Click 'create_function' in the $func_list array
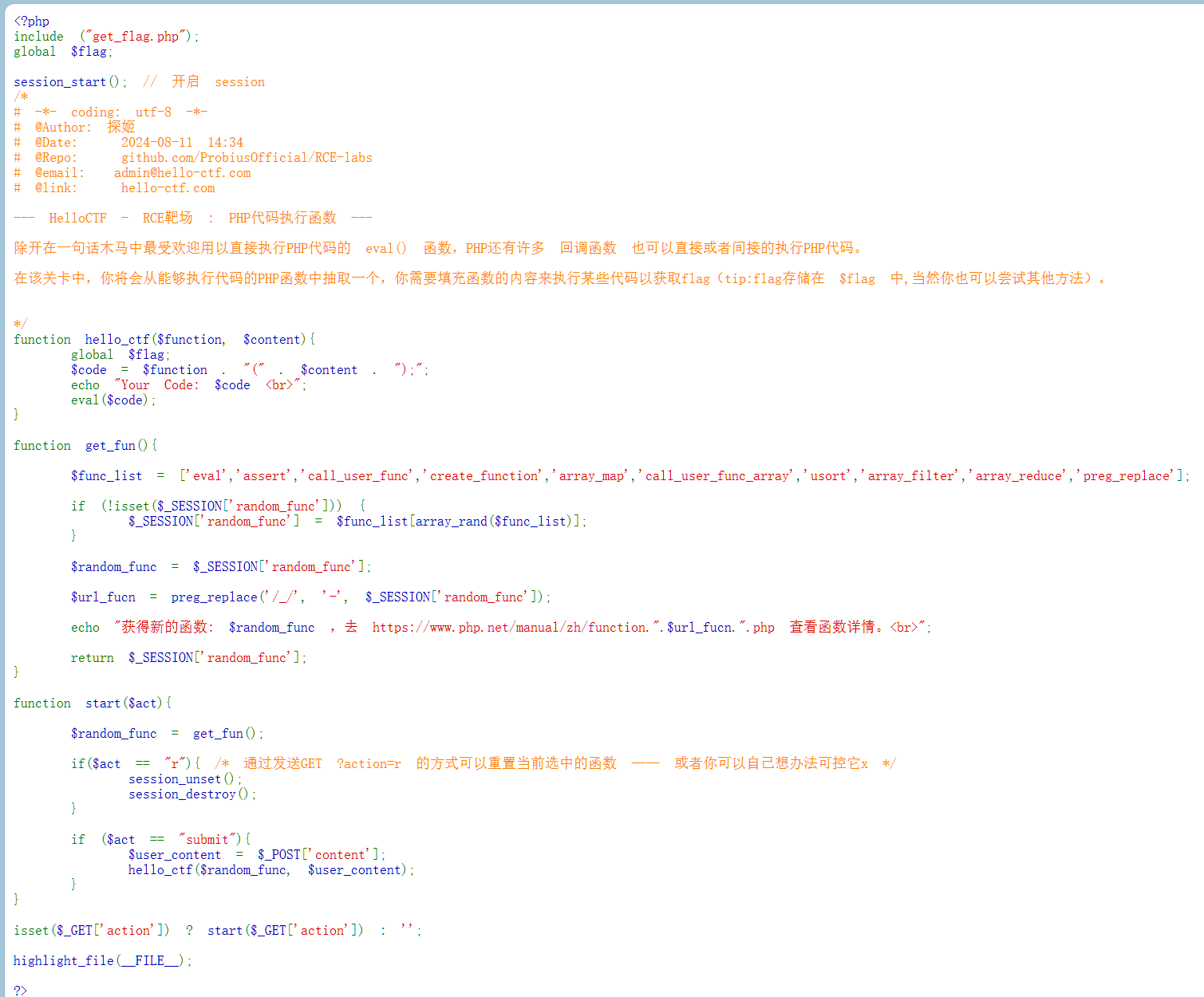The image size is (1204, 997). tap(486, 476)
